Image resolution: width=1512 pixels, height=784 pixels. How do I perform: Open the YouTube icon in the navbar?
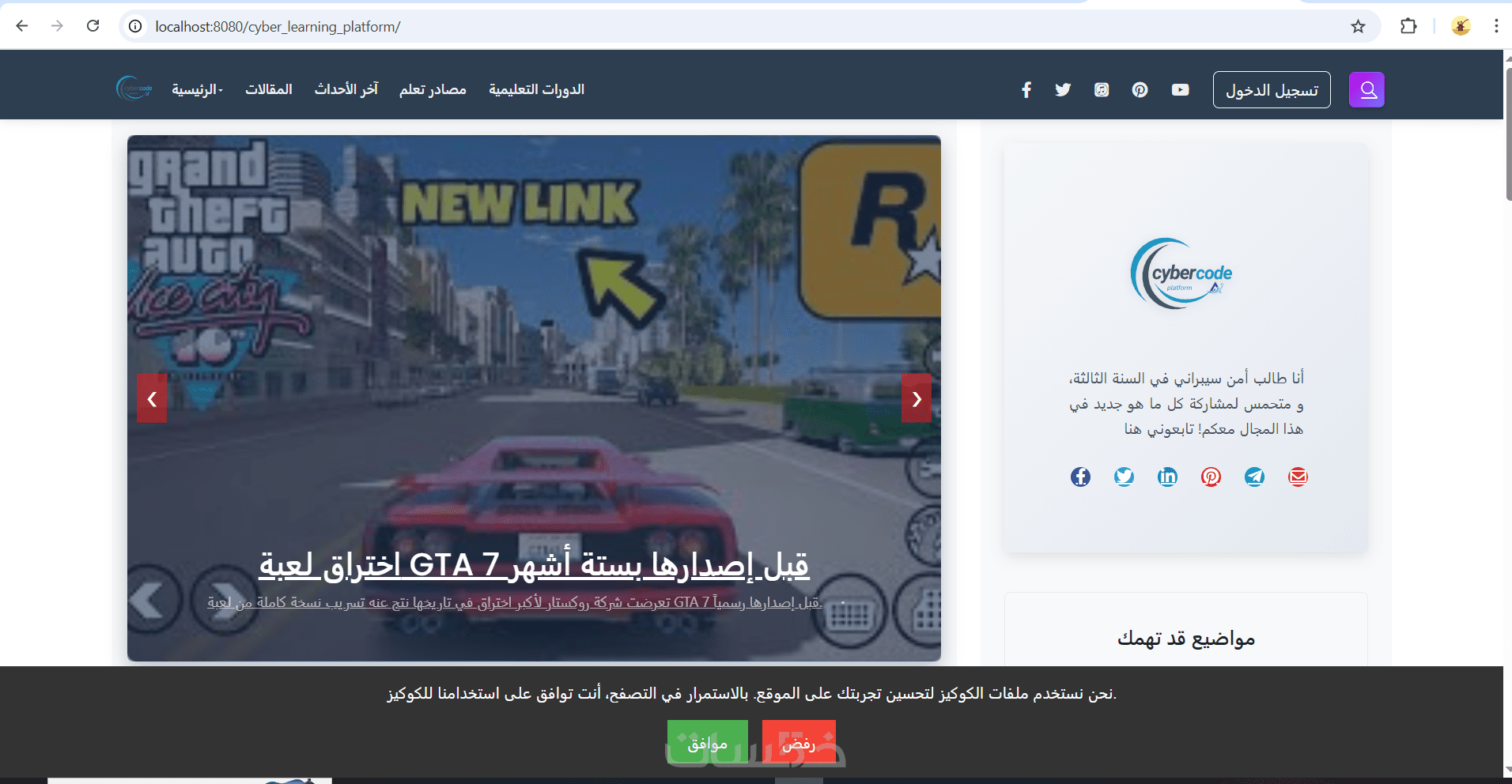point(1181,89)
